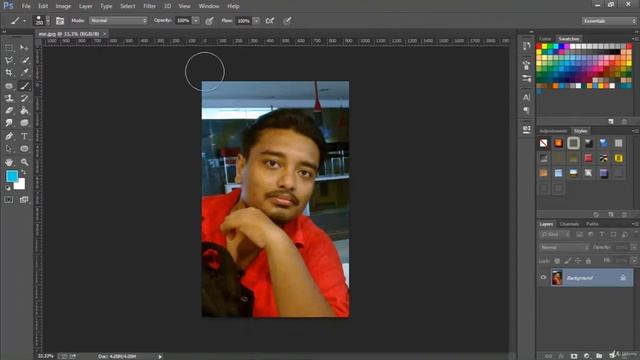Toggle lock all in the Layers panel

coord(588,260)
